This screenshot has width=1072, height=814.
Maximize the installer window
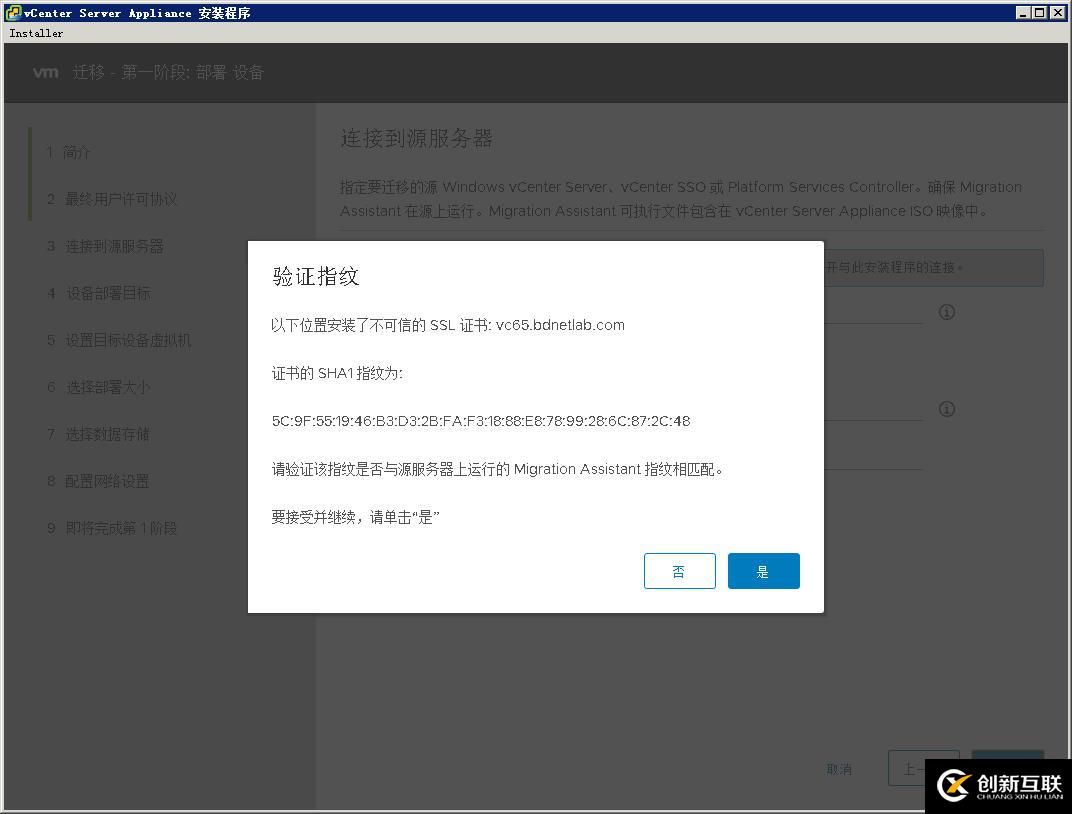tap(1038, 12)
